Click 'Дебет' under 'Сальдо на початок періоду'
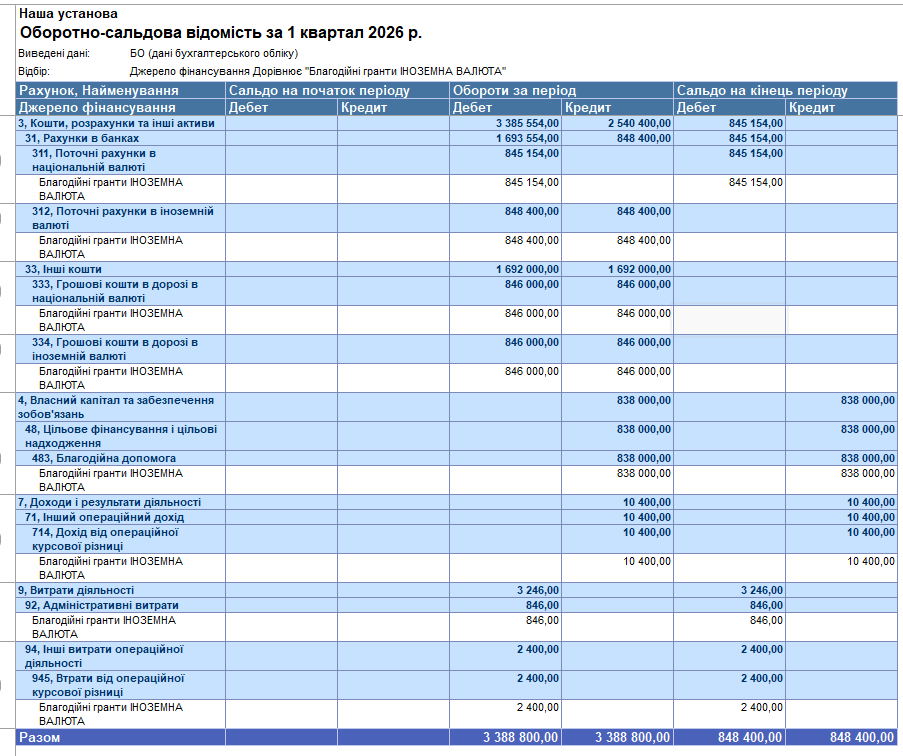Screen dimensions: 903x756 pos(282,107)
